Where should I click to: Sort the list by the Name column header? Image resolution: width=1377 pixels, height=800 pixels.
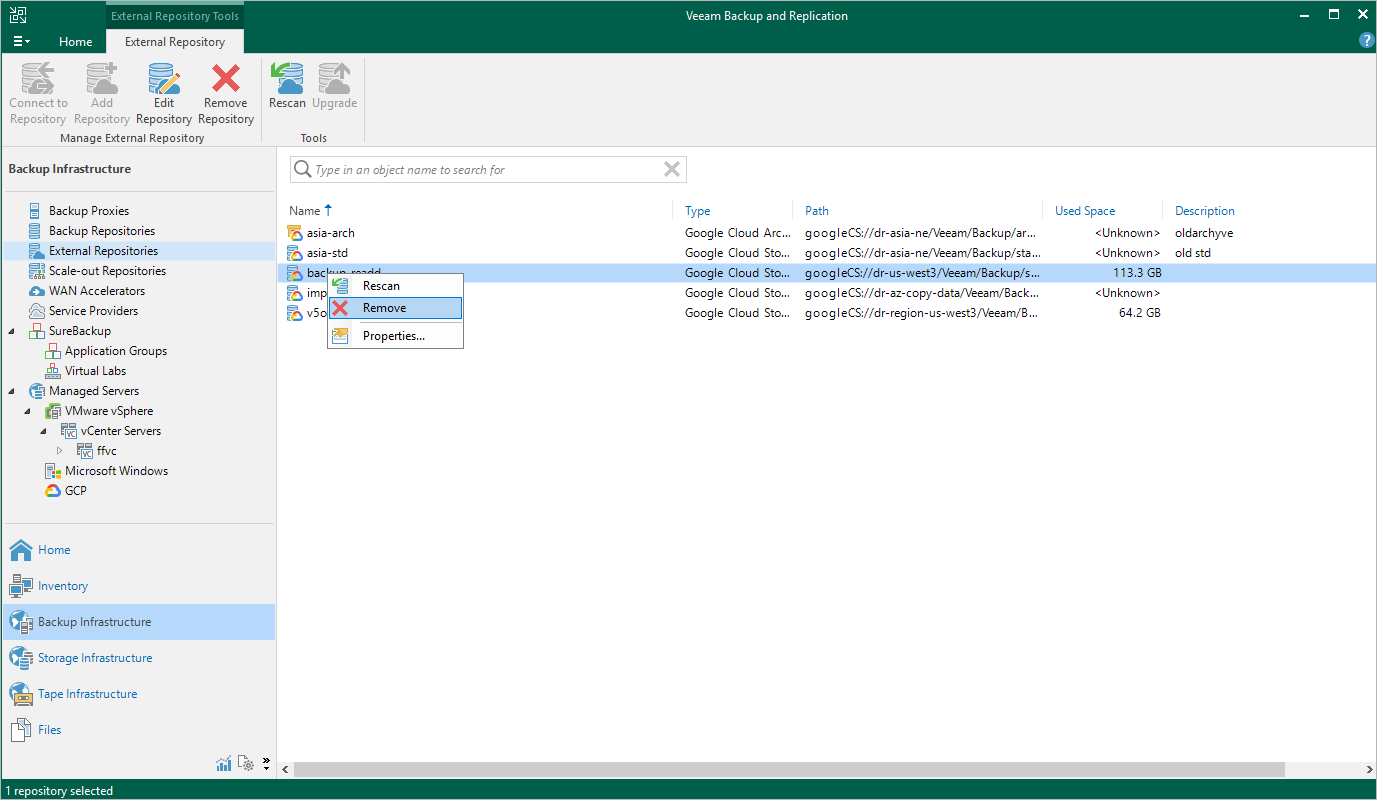pyautogui.click(x=304, y=211)
